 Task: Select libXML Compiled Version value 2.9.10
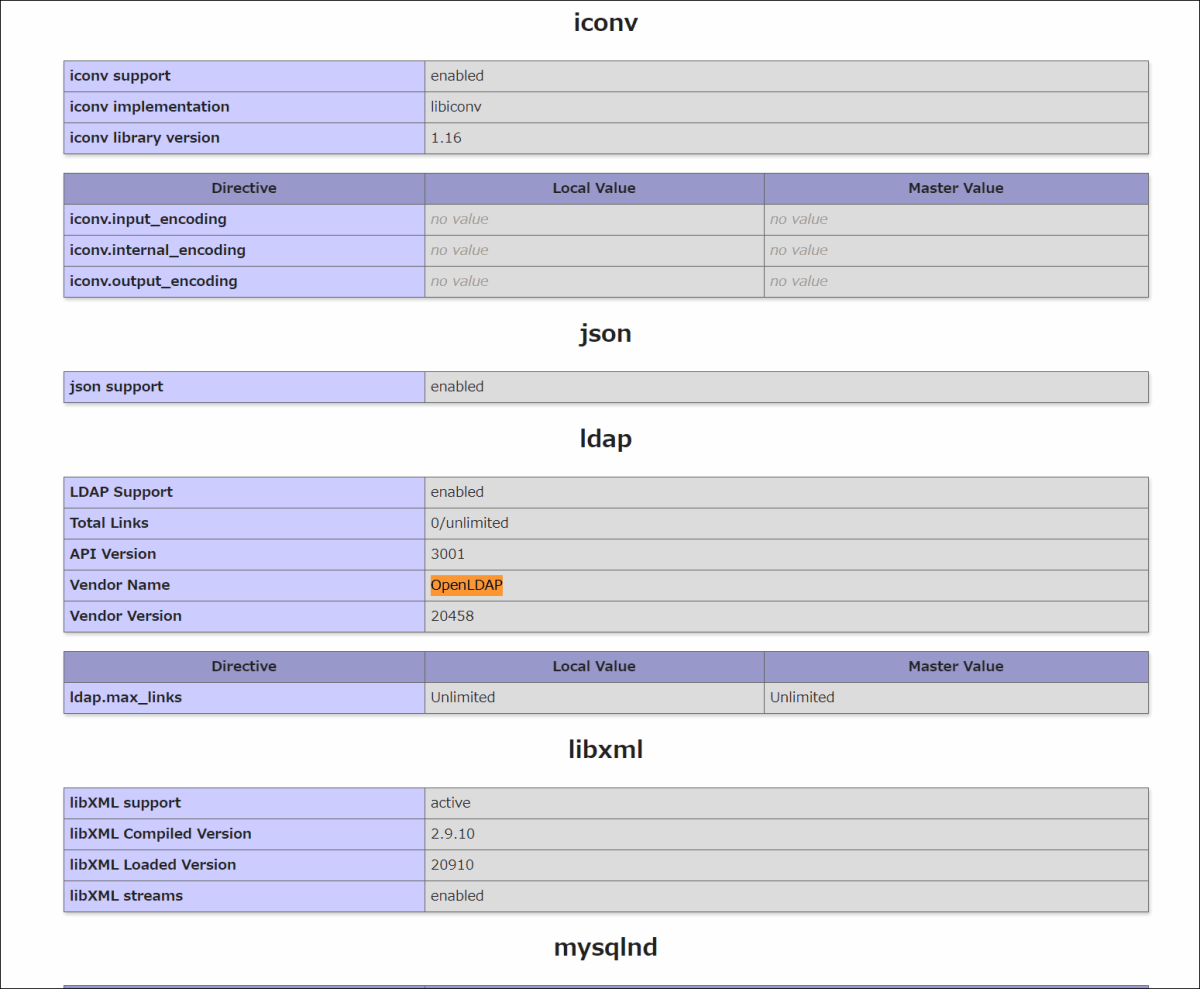[x=454, y=834]
